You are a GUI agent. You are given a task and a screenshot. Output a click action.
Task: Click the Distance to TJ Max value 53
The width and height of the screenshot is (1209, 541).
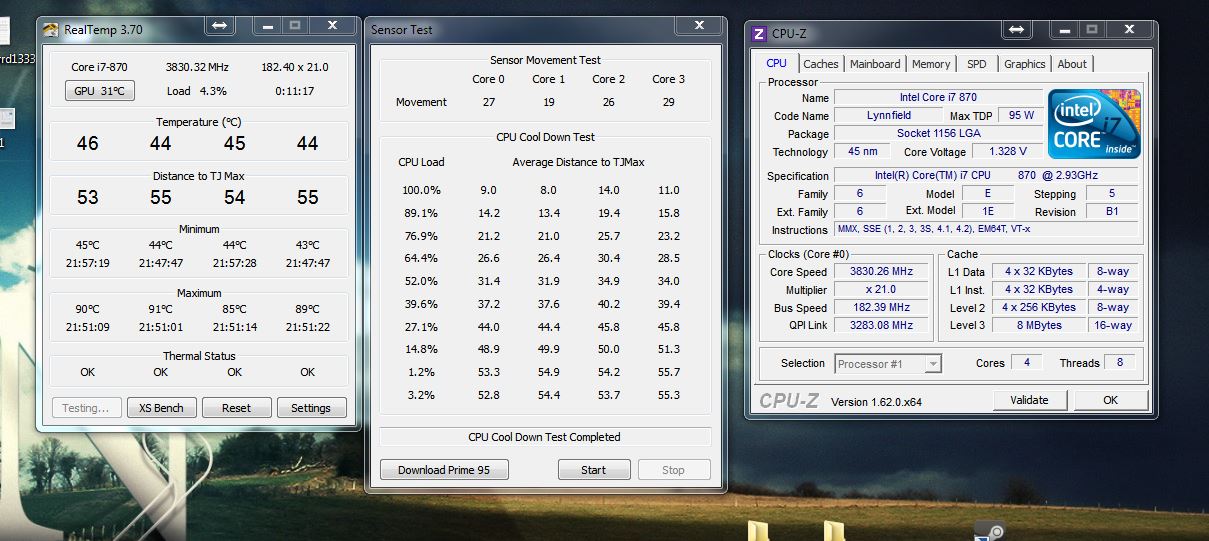click(x=88, y=198)
